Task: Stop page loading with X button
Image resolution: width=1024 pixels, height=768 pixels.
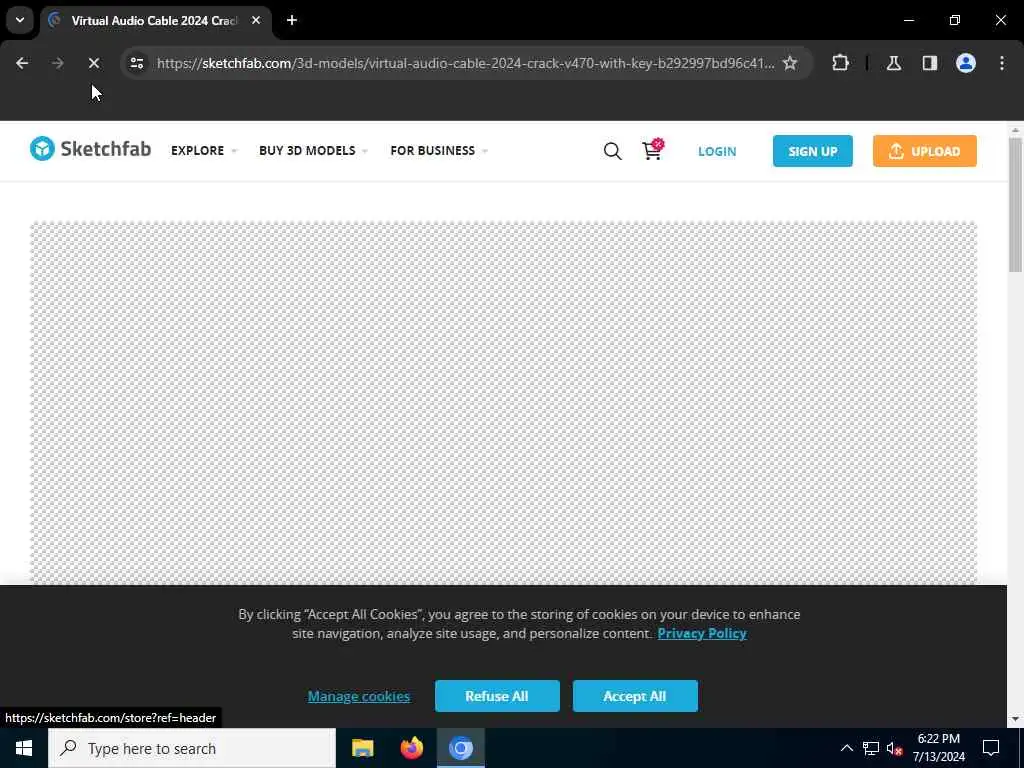Action: click(93, 63)
